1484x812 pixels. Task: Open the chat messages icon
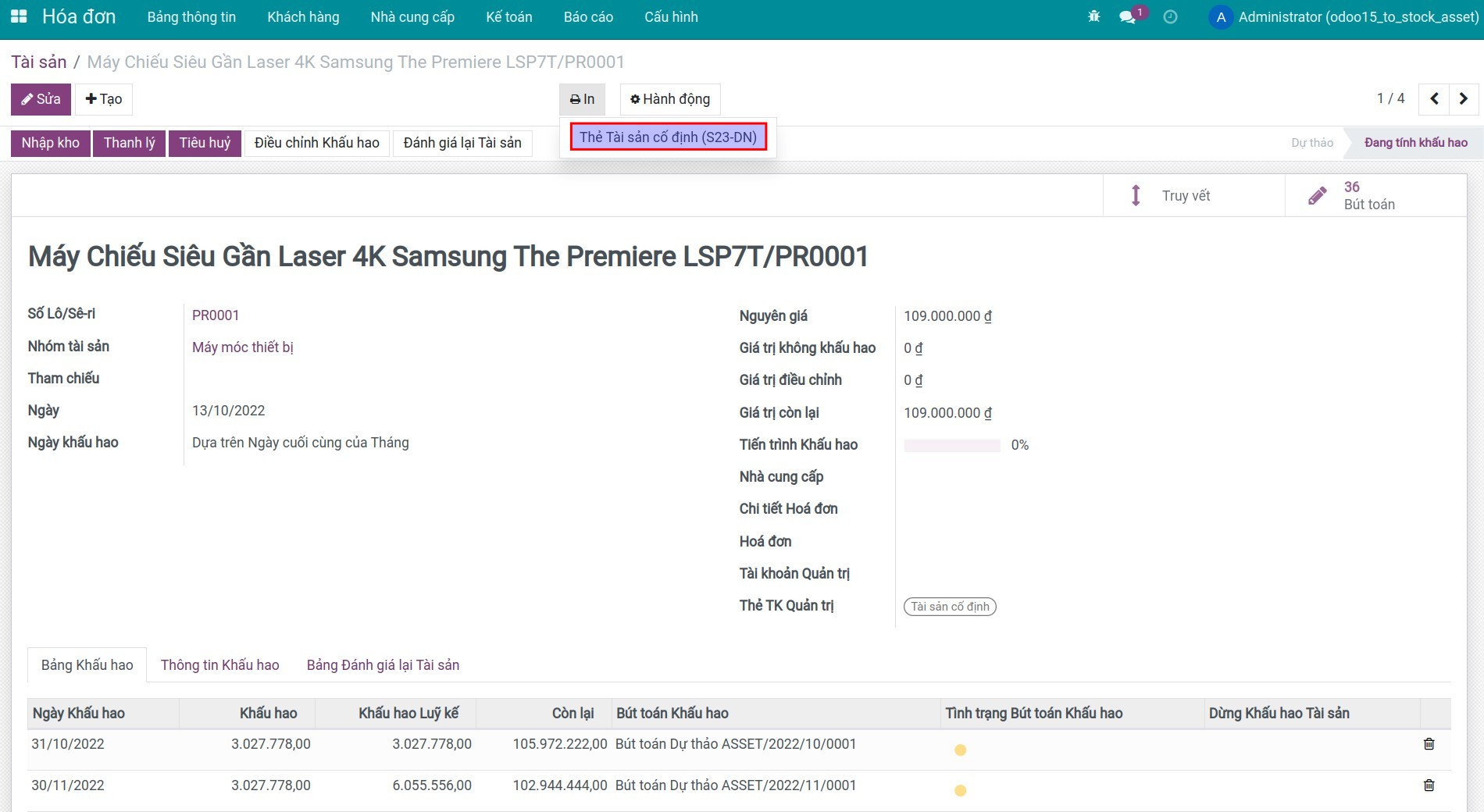point(1127,16)
